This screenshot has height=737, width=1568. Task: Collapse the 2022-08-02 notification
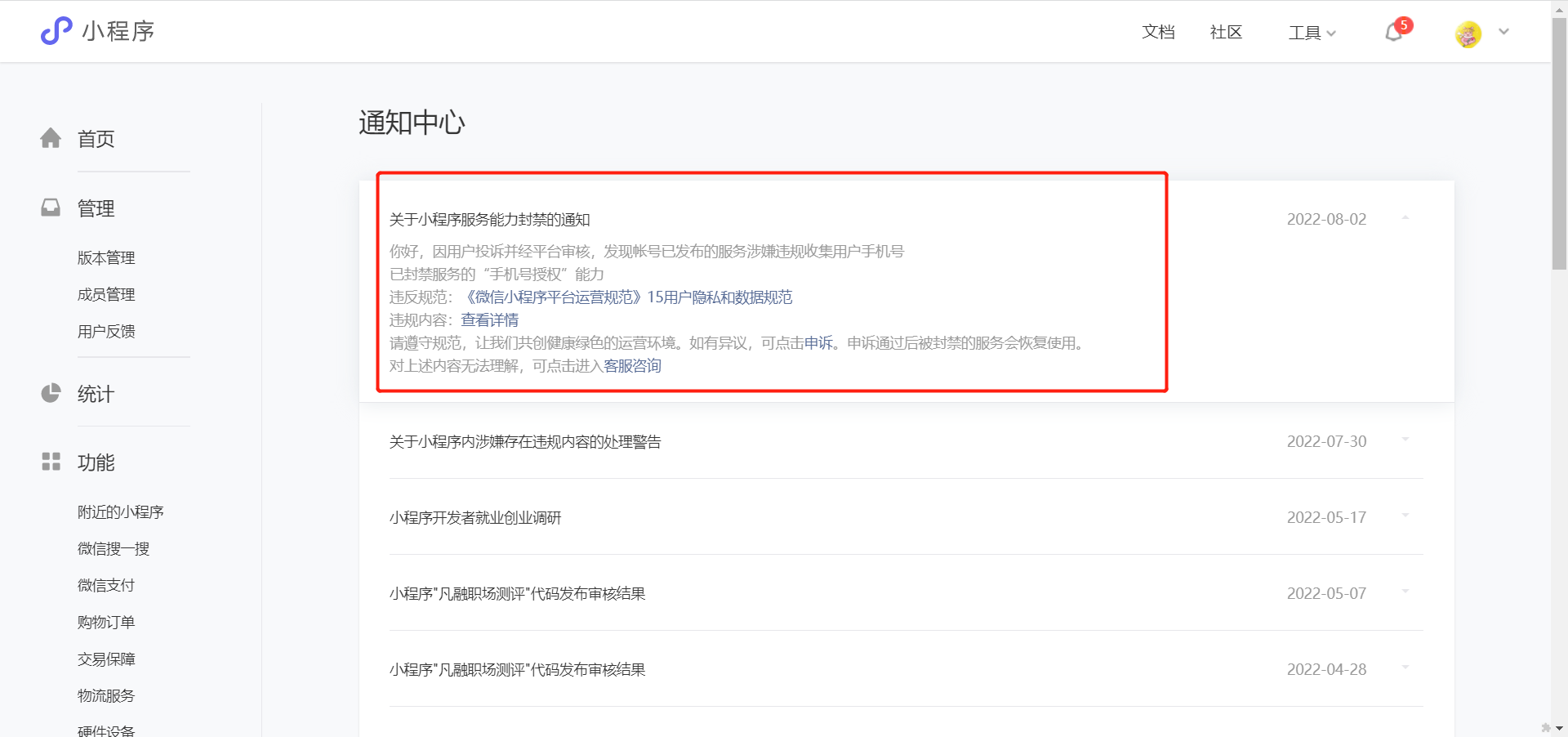[x=1405, y=218]
